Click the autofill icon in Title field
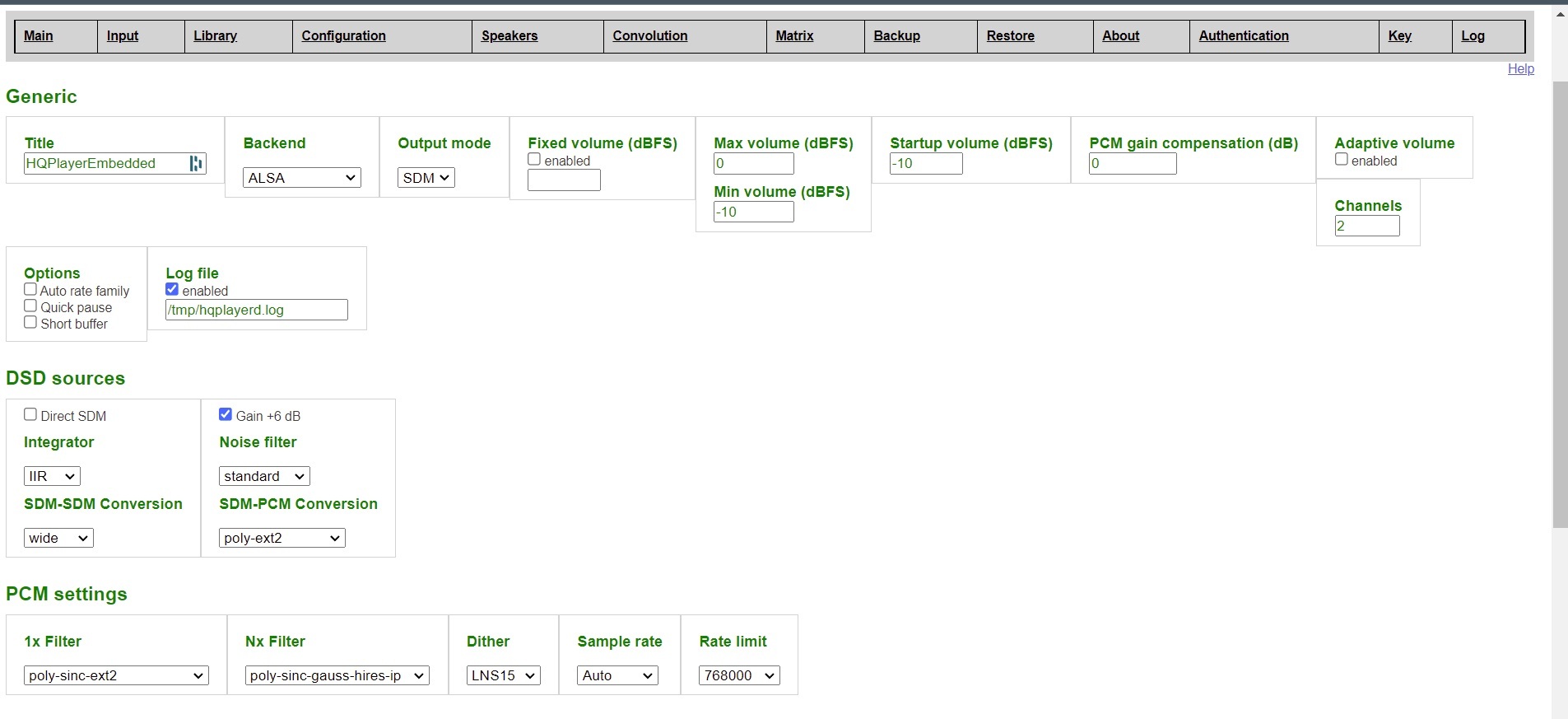Screen dimensions: 1568x719 [x=195, y=163]
